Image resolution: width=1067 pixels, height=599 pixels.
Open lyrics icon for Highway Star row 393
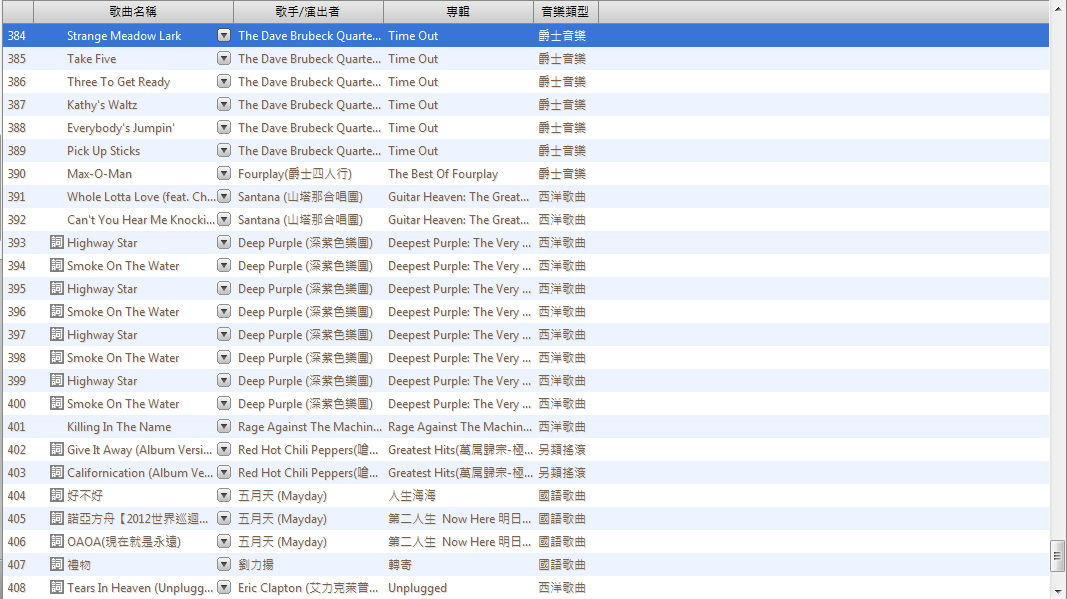(x=57, y=242)
